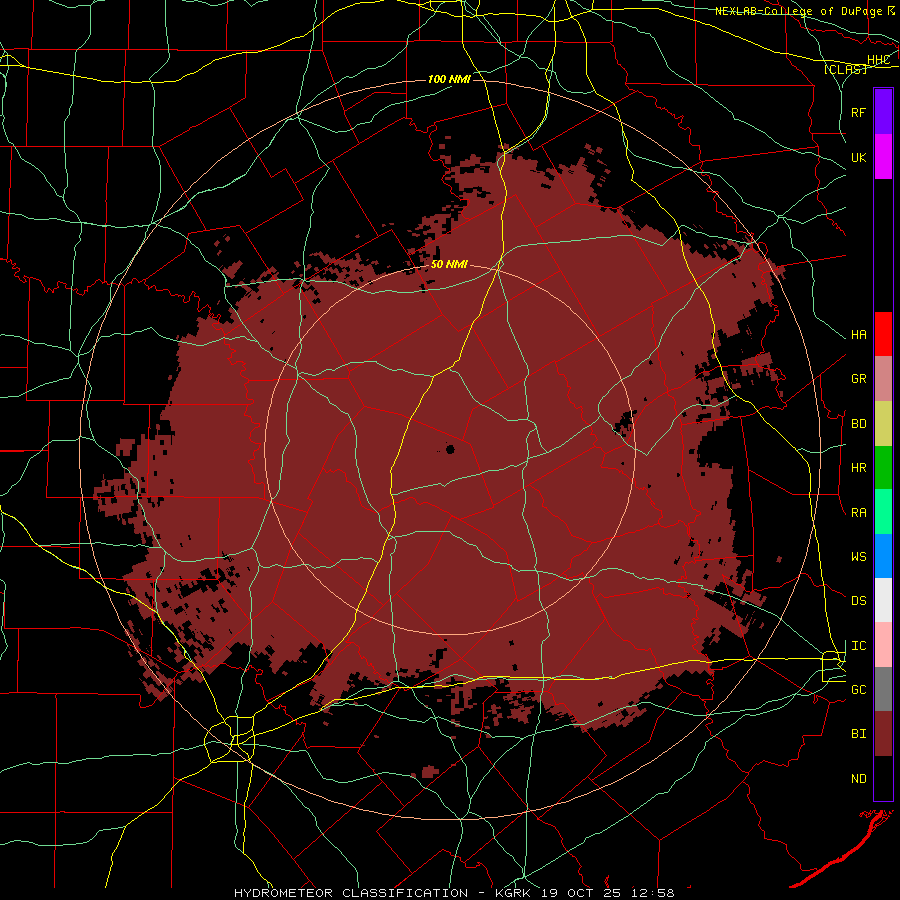900x900 pixels.
Task: Click the HR legend label
Action: tap(858, 468)
